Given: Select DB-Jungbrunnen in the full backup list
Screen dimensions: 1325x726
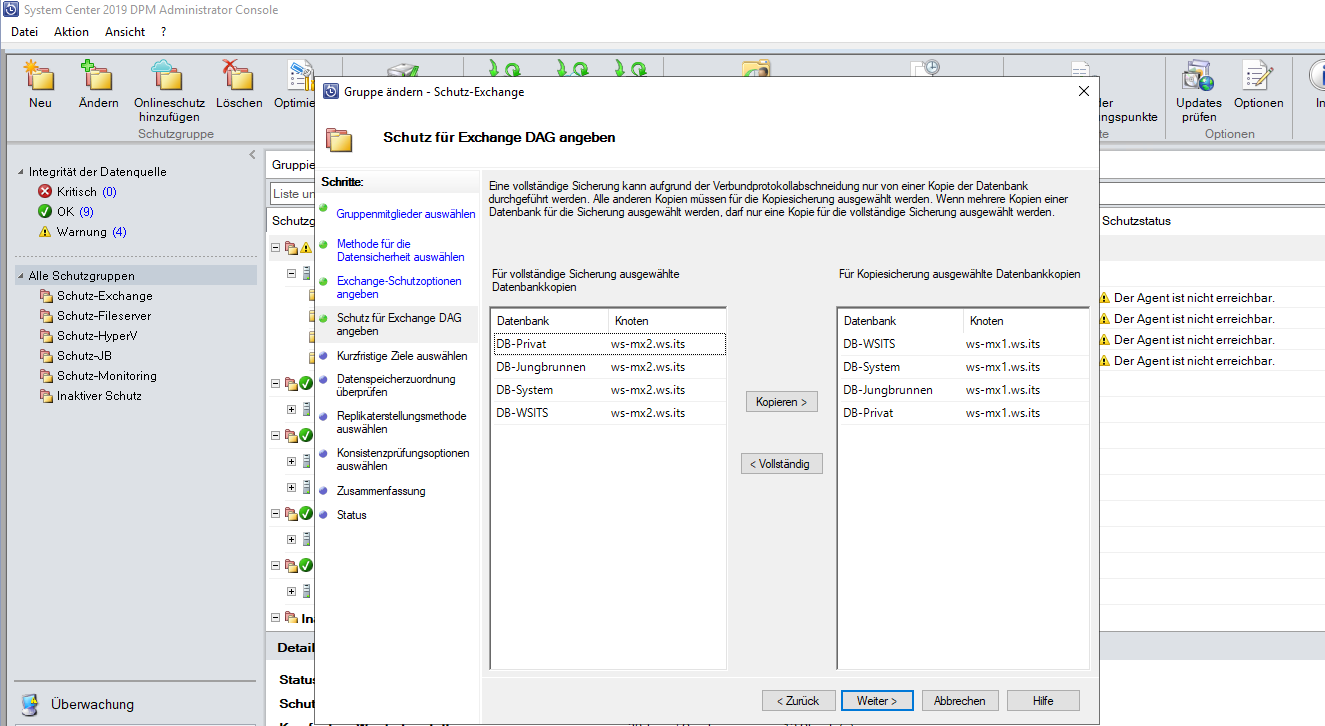Looking at the screenshot, I should coord(608,367).
